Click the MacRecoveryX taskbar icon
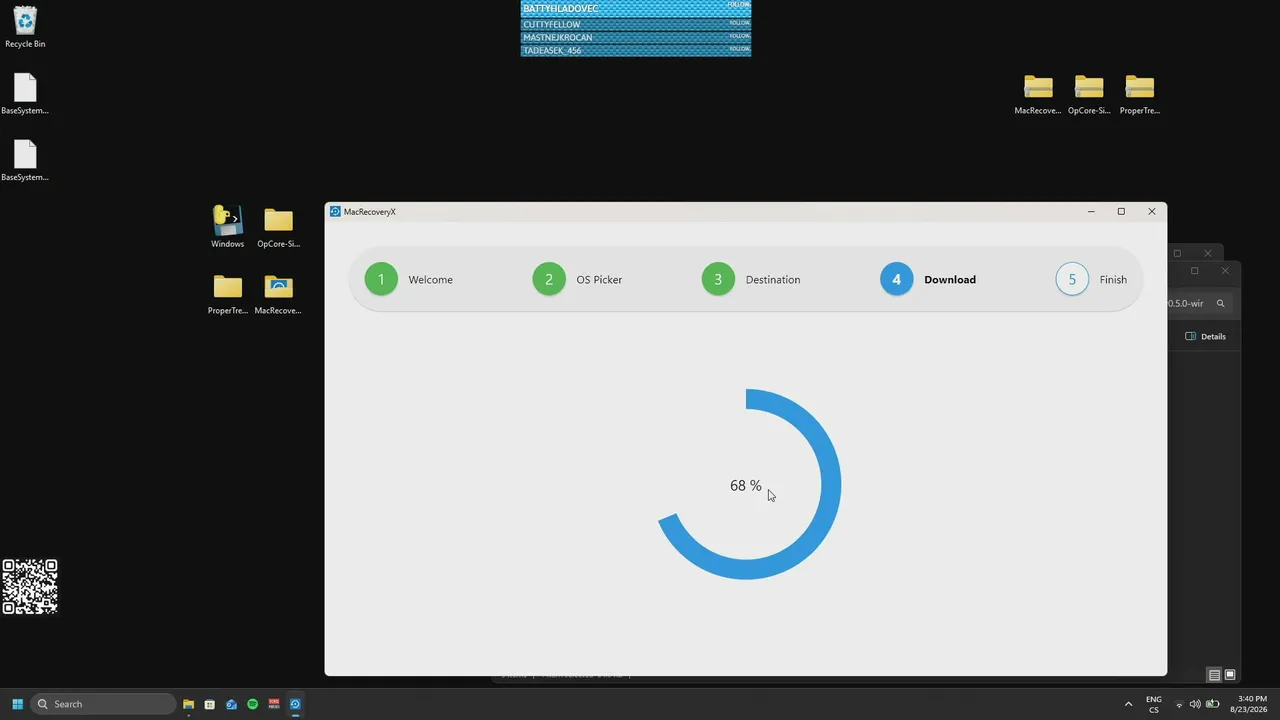The width and height of the screenshot is (1280, 720). click(295, 704)
